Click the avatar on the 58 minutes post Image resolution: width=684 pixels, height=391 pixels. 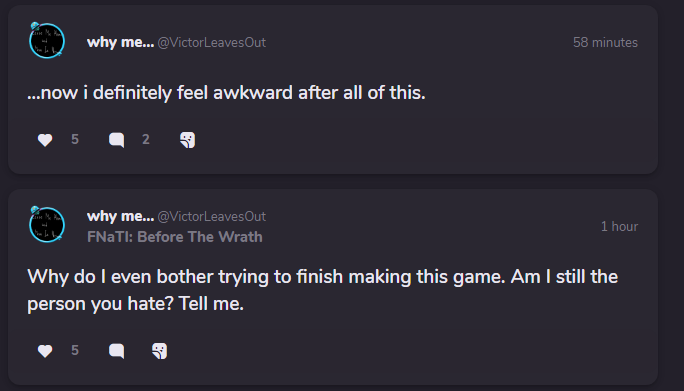pyautogui.click(x=47, y=40)
